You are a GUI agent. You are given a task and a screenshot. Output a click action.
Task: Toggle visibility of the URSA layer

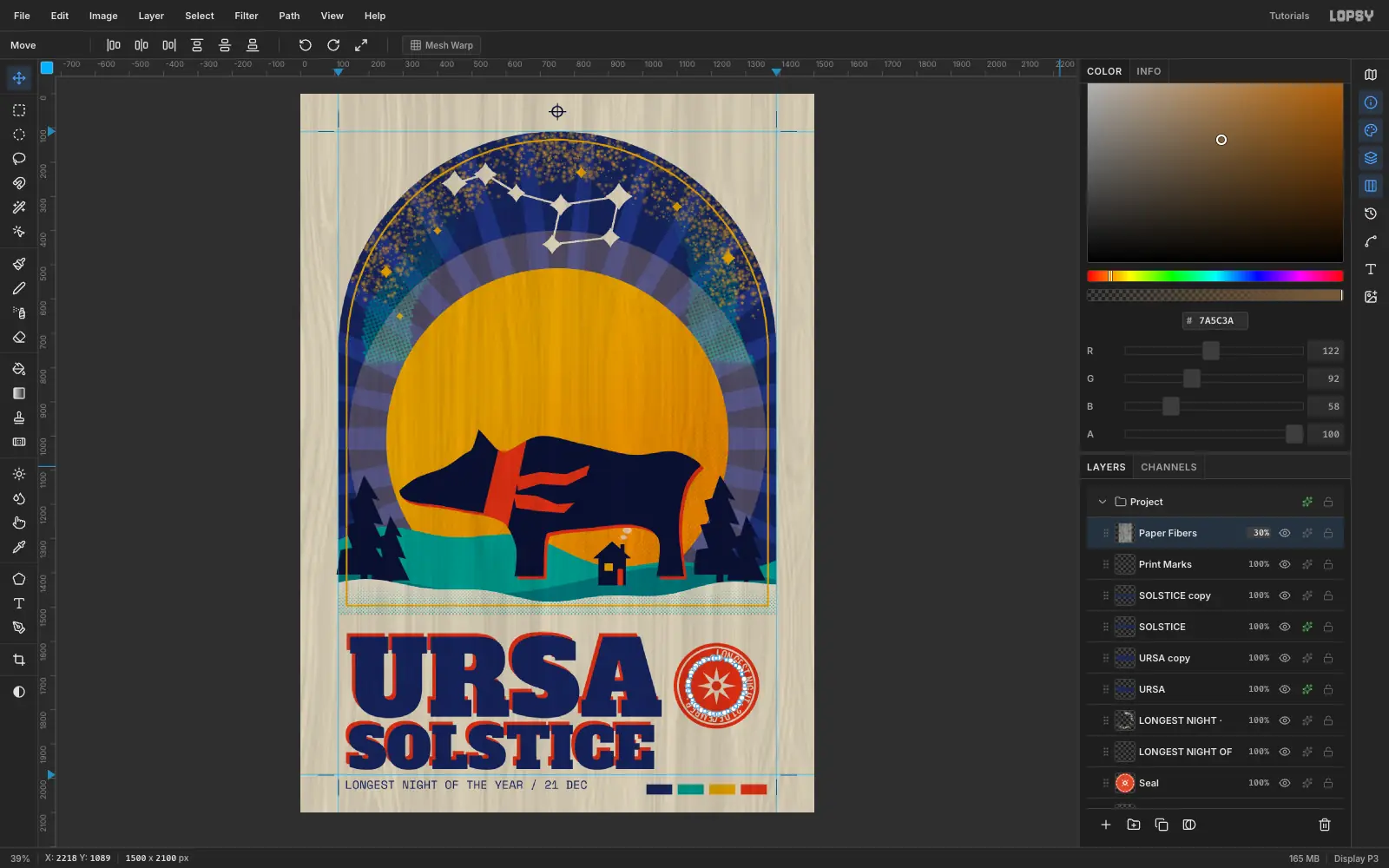tap(1285, 689)
